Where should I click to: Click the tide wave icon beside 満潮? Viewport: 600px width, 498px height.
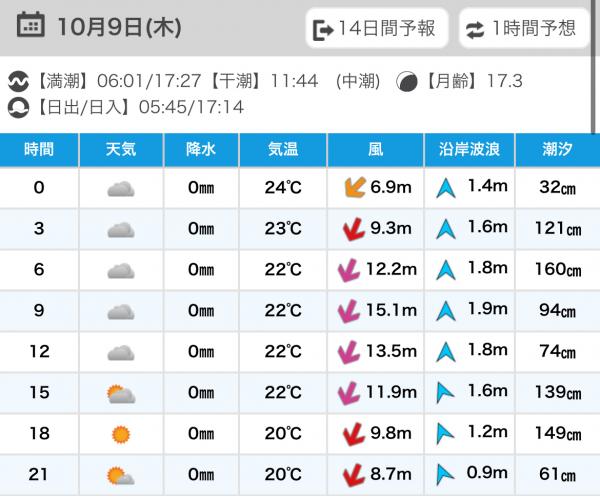coord(19,81)
